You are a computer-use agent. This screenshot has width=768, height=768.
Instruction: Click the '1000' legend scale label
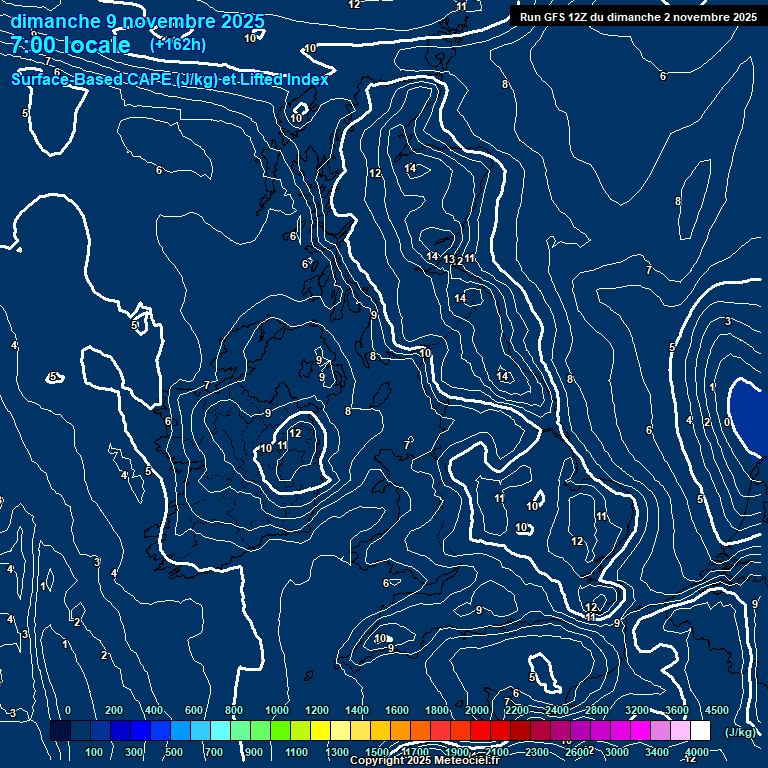(x=277, y=710)
